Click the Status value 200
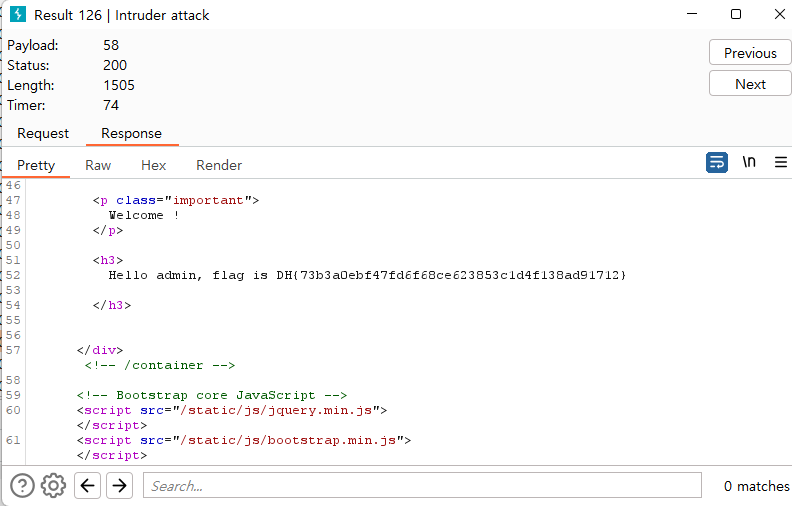Image resolution: width=792 pixels, height=506 pixels. (x=115, y=66)
